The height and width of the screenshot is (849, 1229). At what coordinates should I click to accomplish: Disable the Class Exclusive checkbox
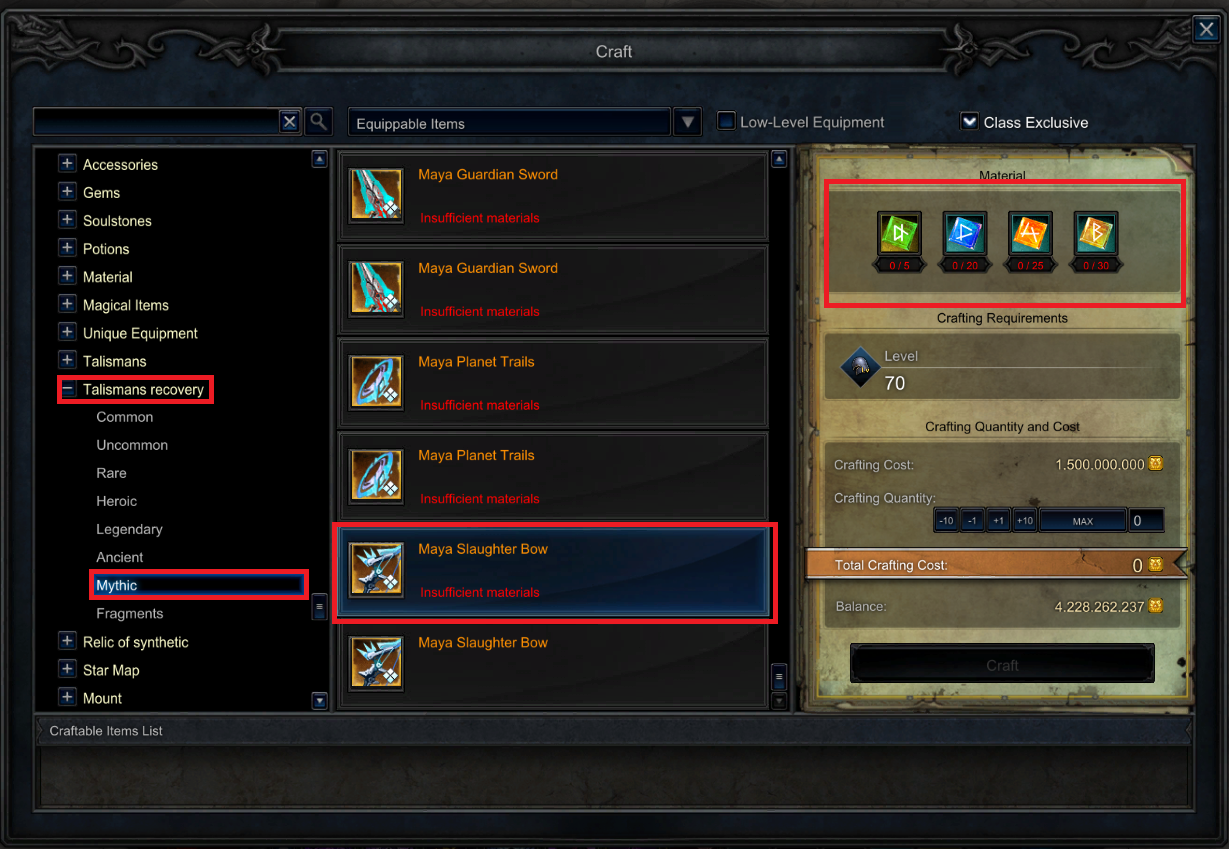968,122
